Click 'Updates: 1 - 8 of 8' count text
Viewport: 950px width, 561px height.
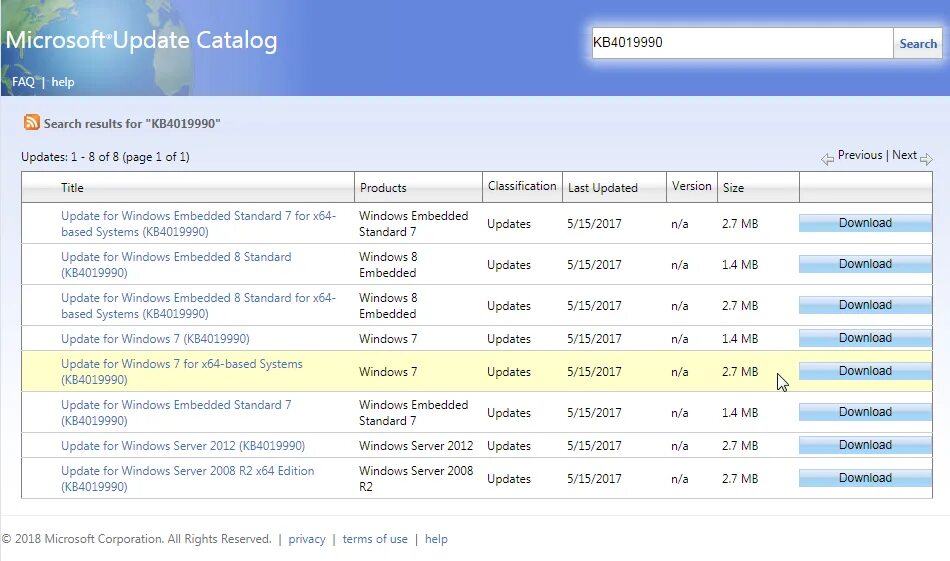(x=105, y=157)
